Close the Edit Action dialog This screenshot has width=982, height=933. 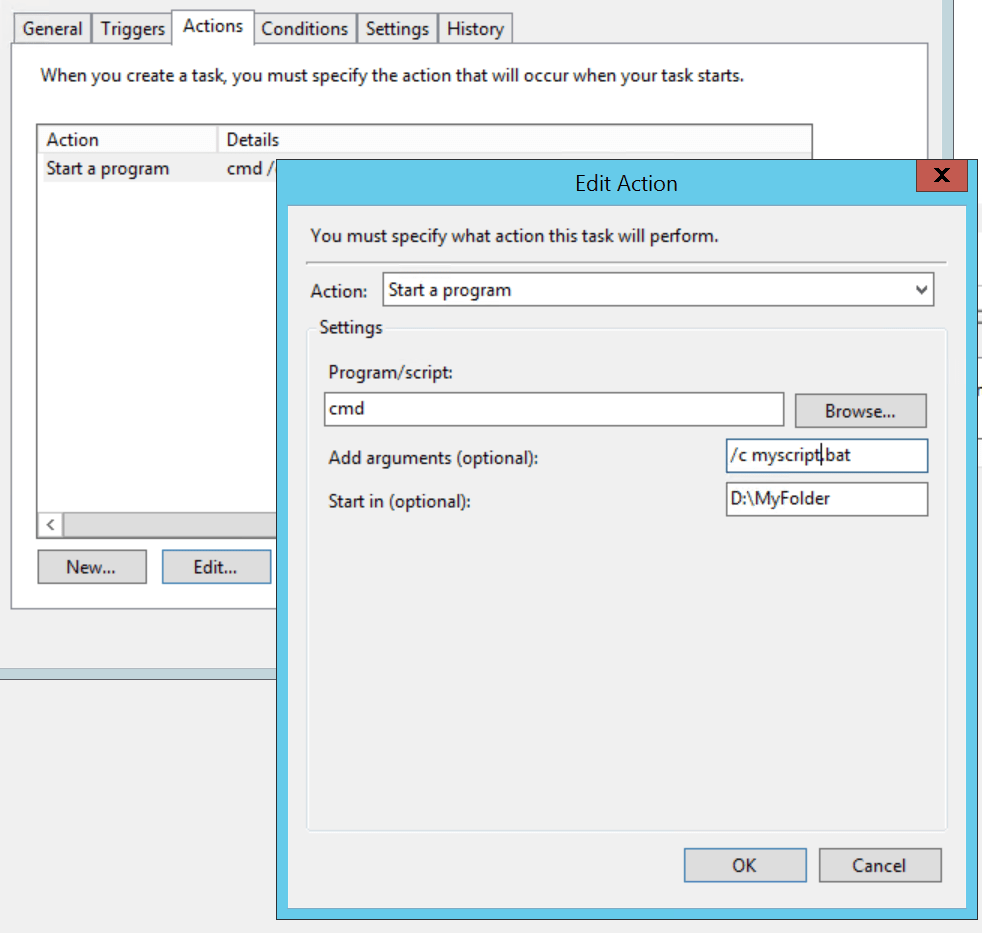point(941,176)
